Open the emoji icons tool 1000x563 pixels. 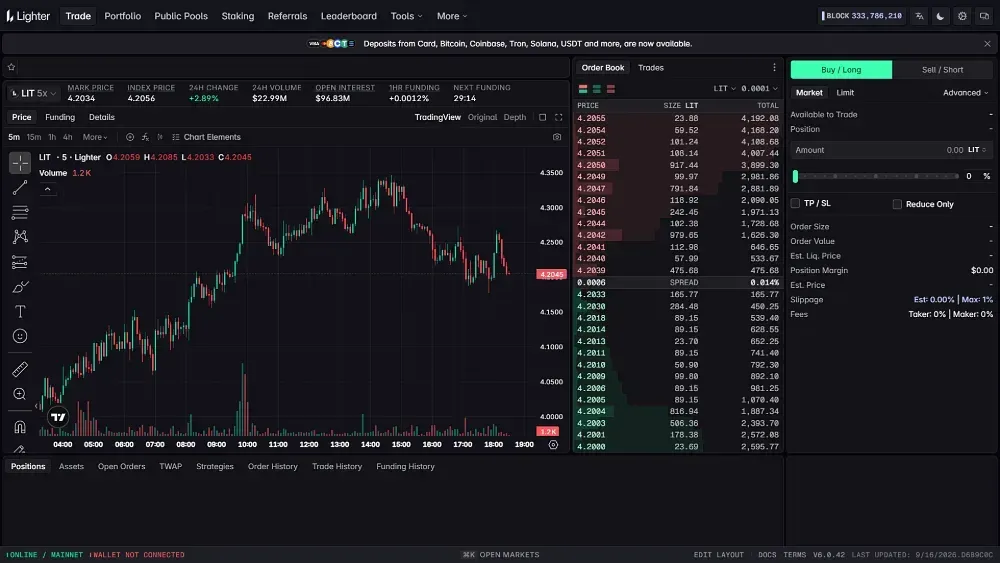pos(20,336)
